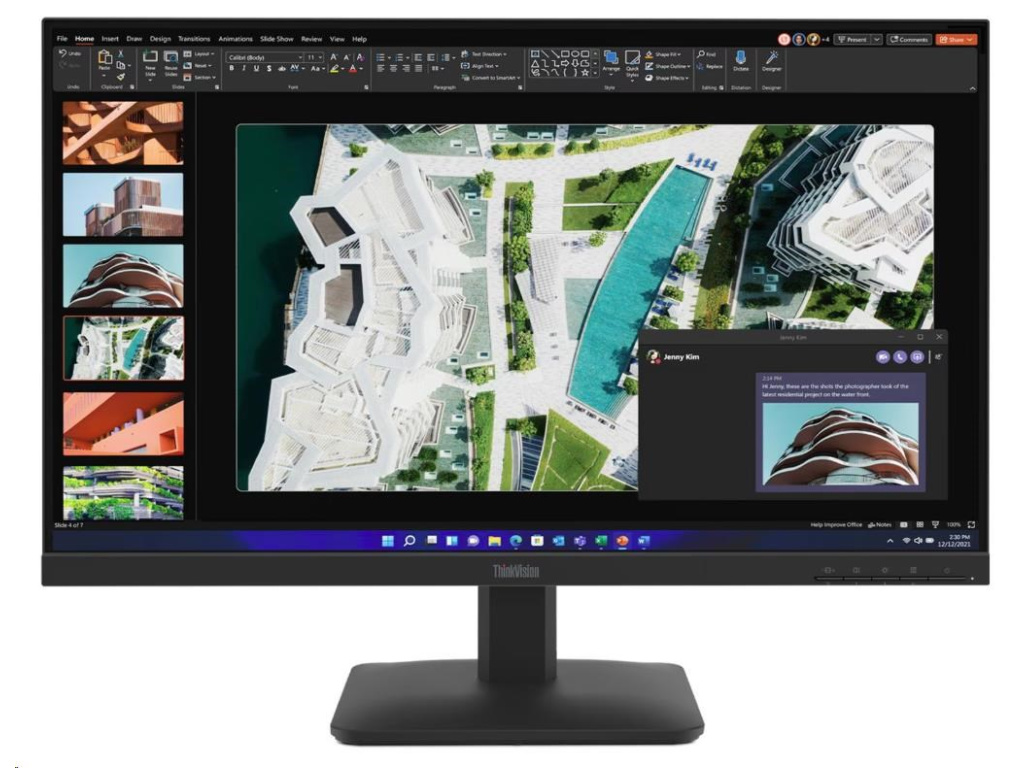Click the Find magnifier icon

click(x=701, y=54)
